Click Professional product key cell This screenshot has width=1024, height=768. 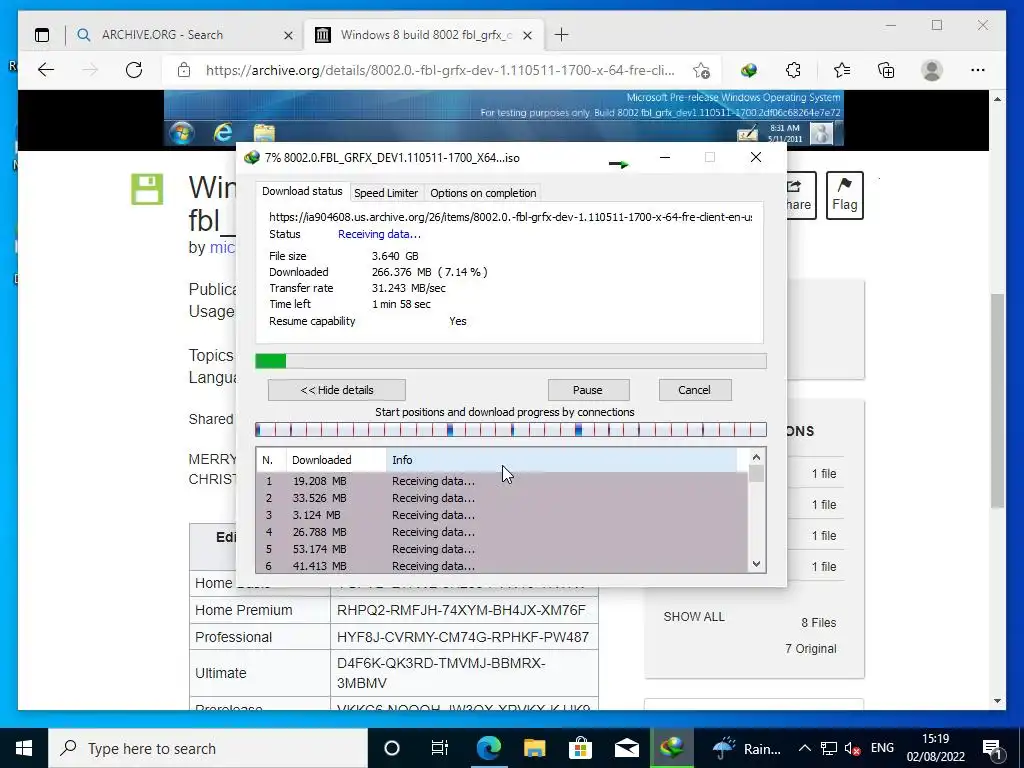pos(464,637)
